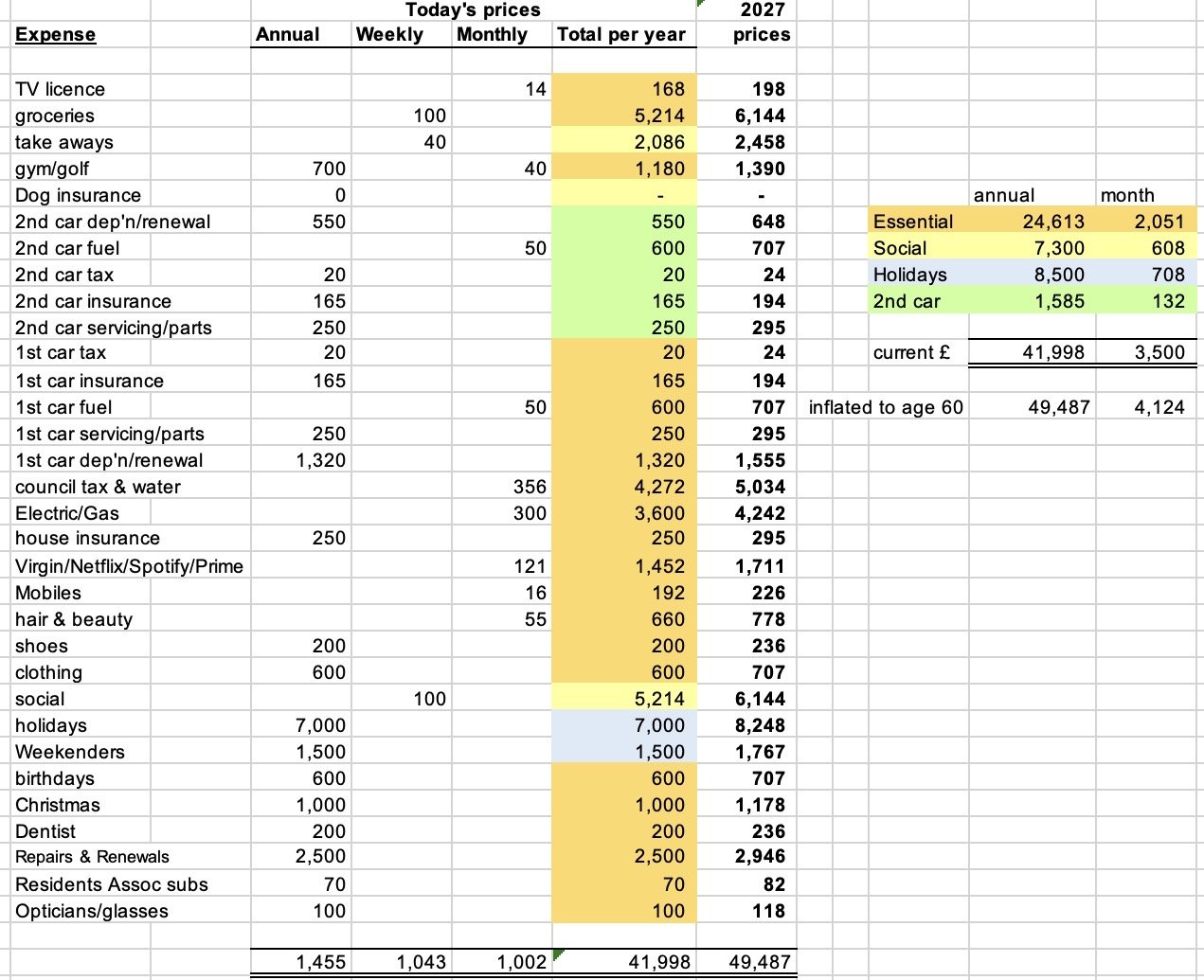Select summary 'month' column header

[x=1127, y=195]
